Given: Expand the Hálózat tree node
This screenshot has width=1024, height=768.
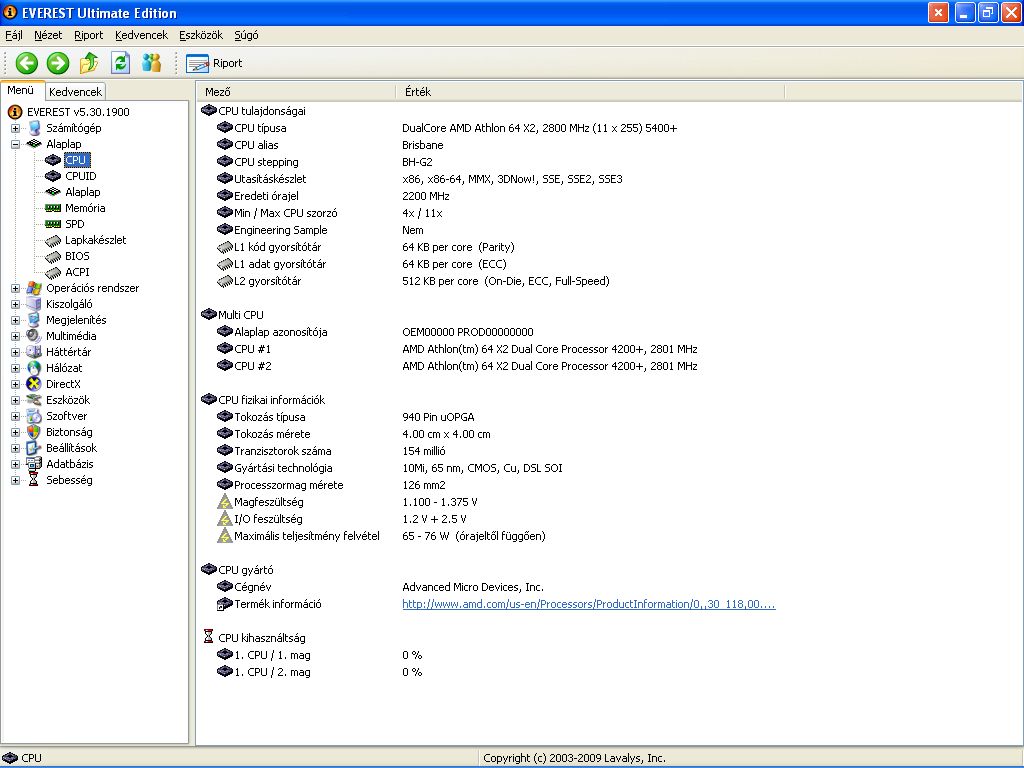Looking at the screenshot, I should (16, 368).
